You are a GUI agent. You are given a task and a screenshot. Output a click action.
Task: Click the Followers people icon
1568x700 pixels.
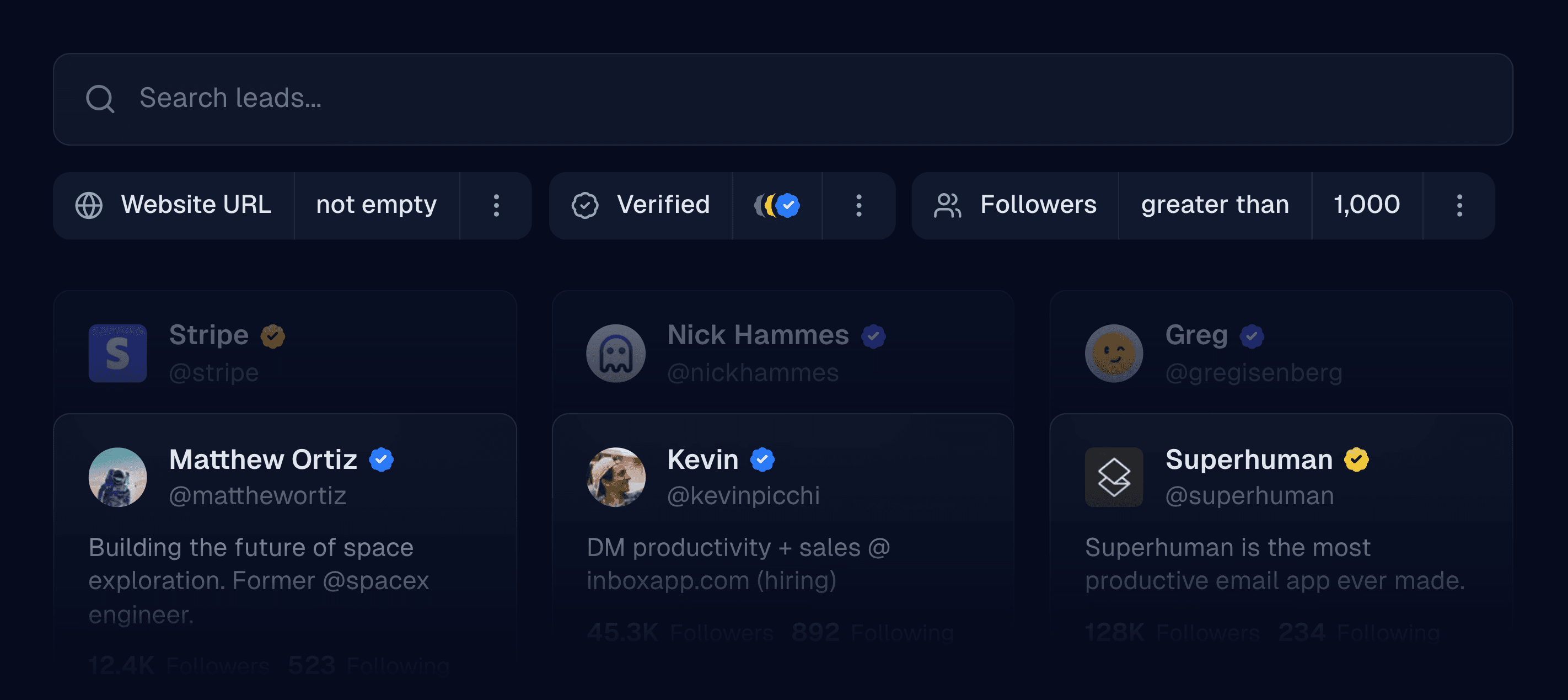947,205
